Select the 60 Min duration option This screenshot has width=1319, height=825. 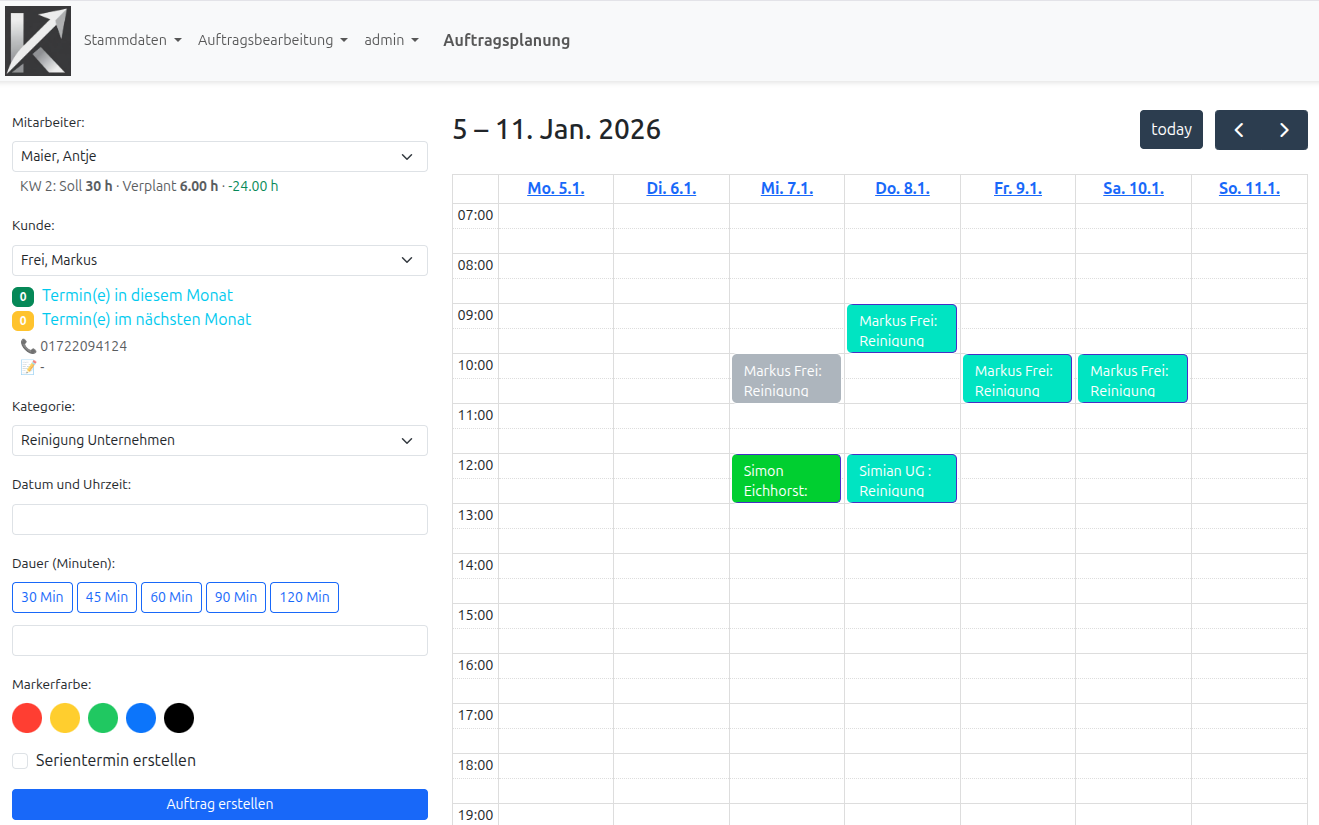click(171, 597)
